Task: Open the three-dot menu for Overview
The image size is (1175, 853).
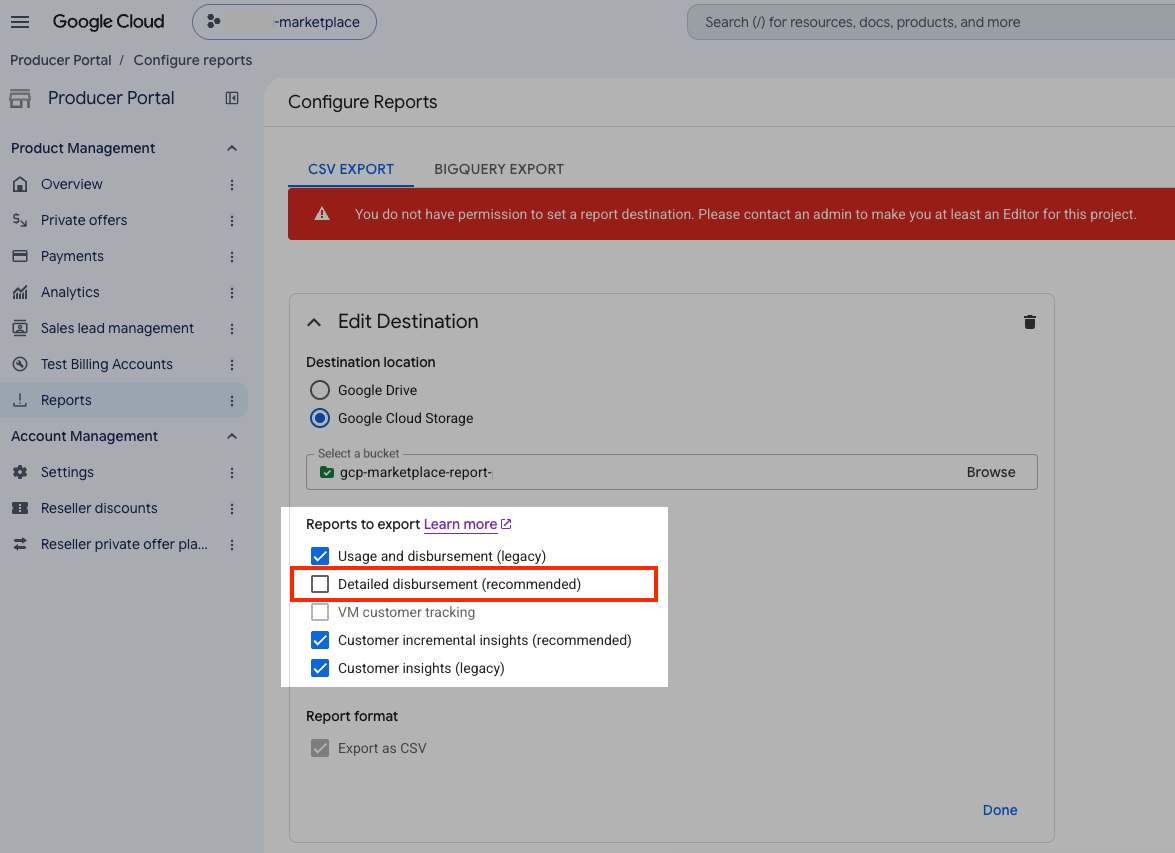Action: (232, 184)
